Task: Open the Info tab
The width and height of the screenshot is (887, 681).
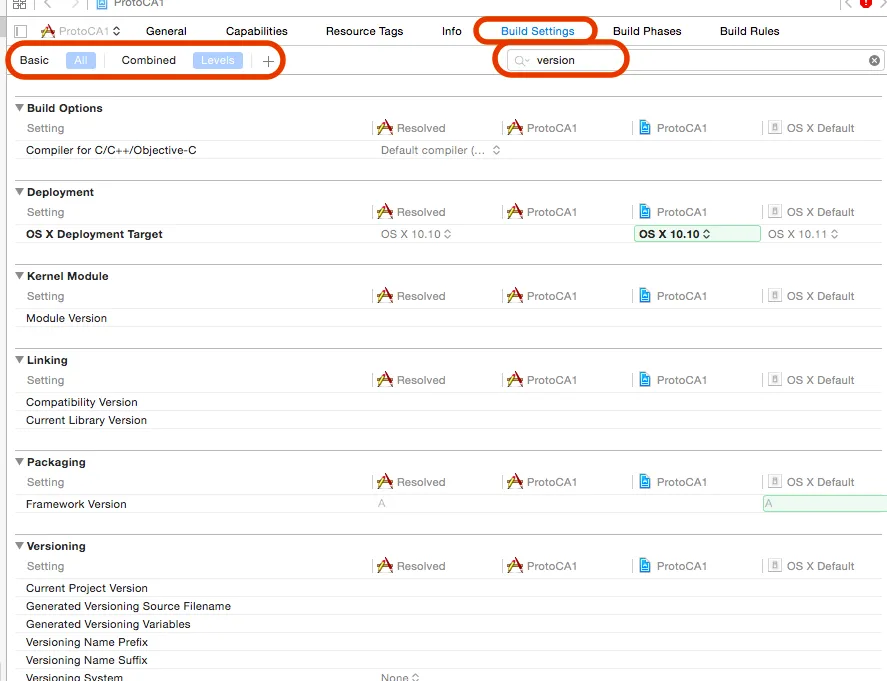Action: 451,31
